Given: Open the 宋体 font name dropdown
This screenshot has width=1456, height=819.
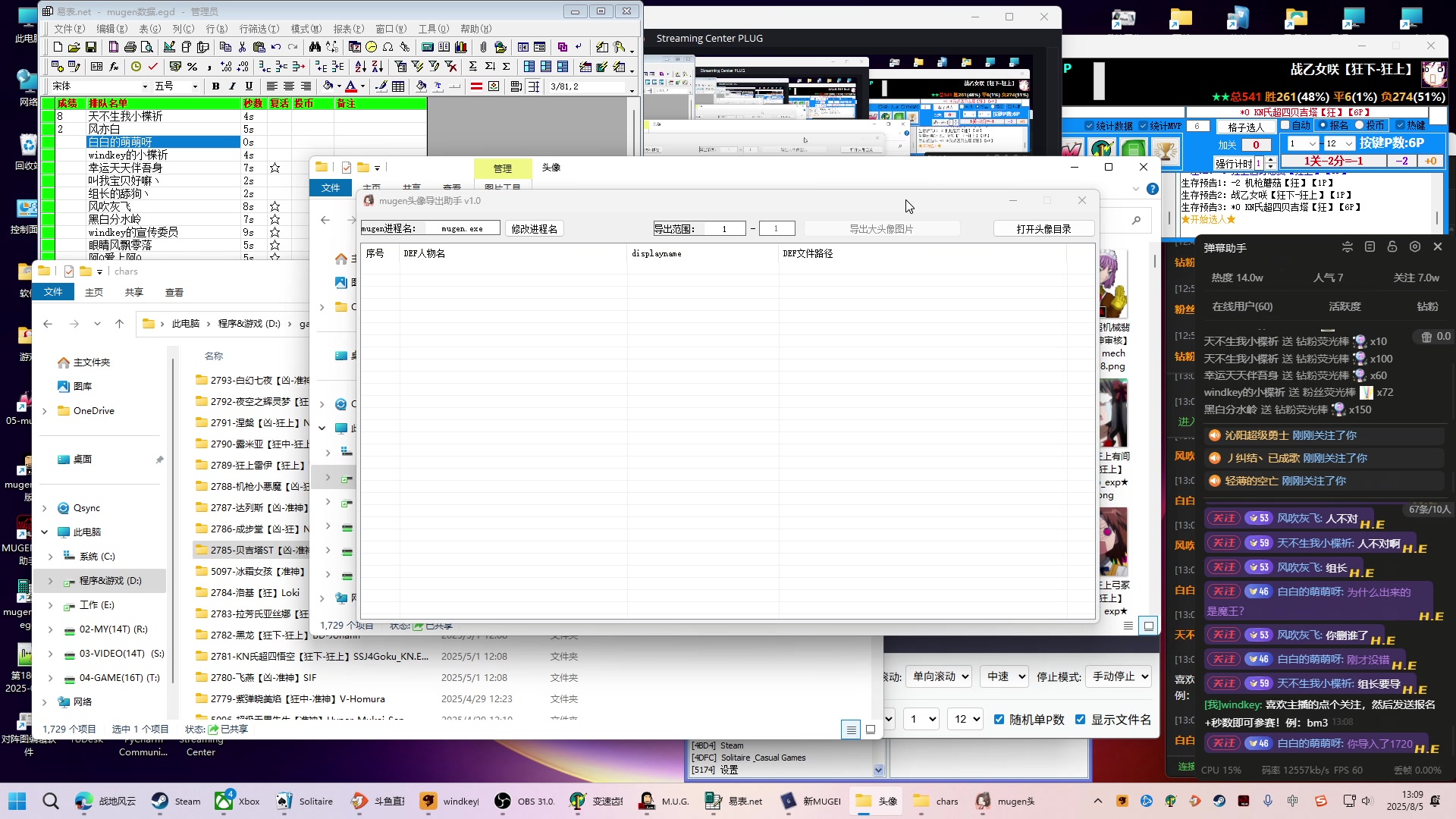Looking at the screenshot, I should [145, 86].
